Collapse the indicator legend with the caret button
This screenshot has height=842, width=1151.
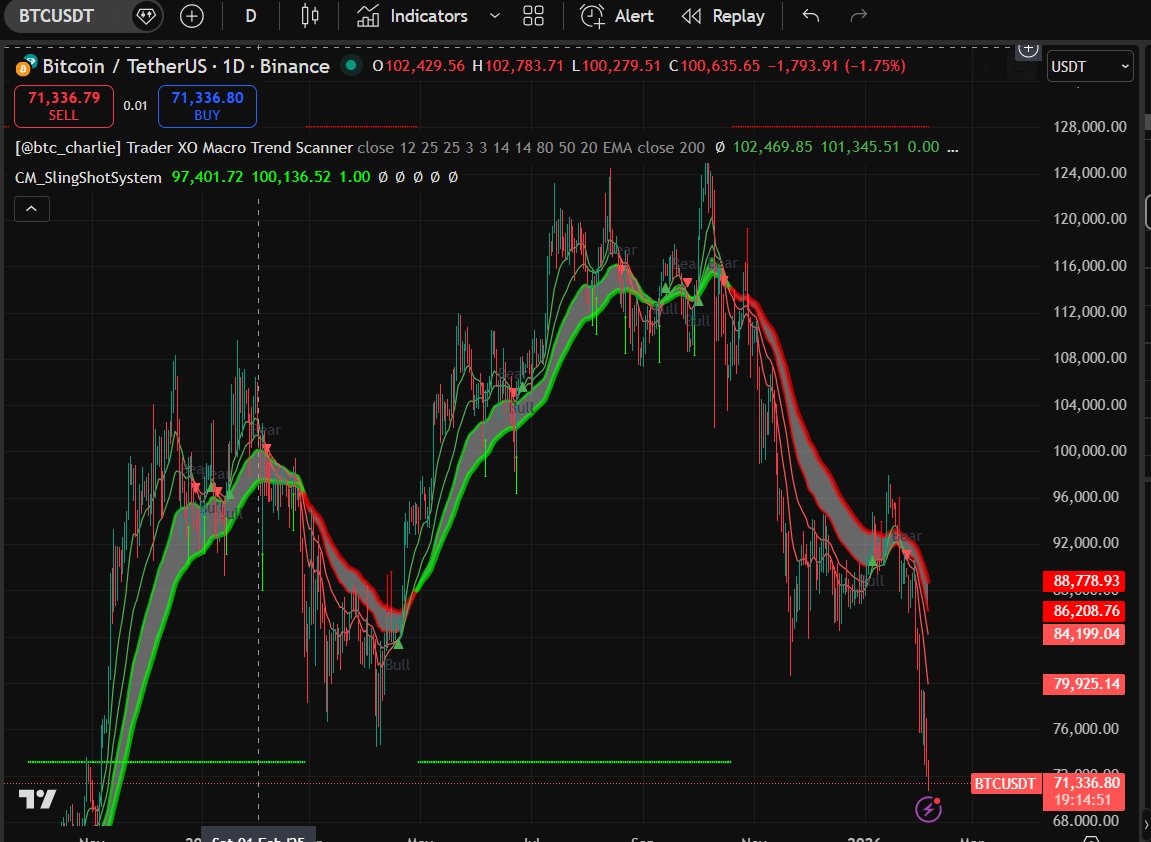click(x=32, y=209)
